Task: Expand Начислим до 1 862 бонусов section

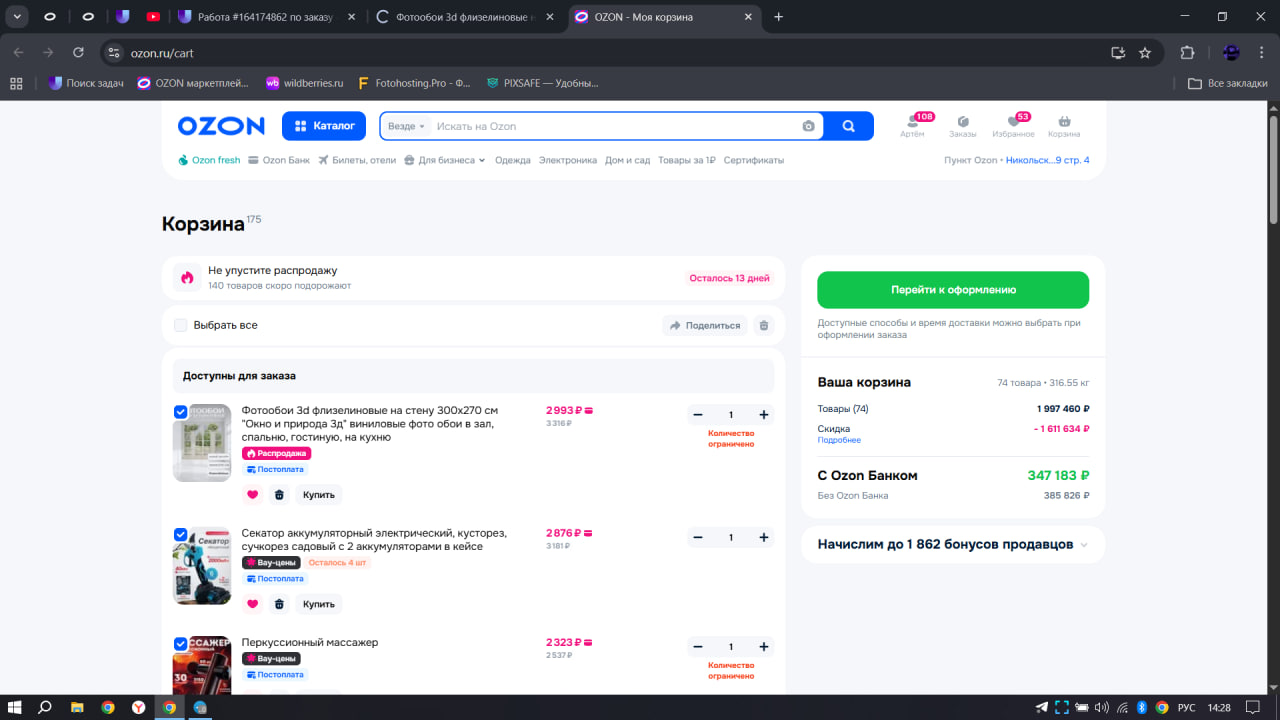Action: pos(953,545)
